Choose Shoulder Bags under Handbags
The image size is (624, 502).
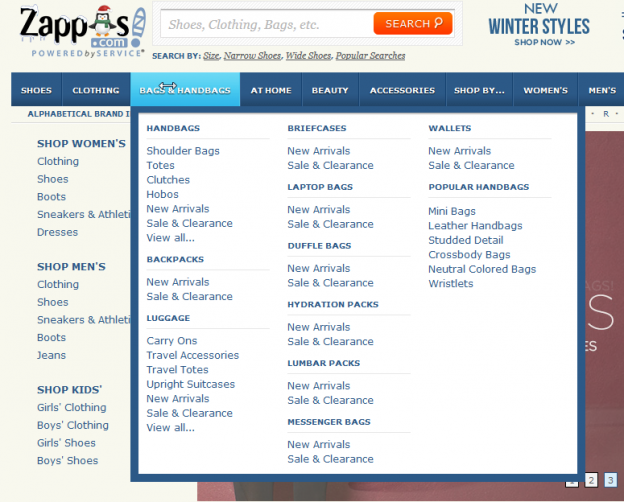pos(183,151)
